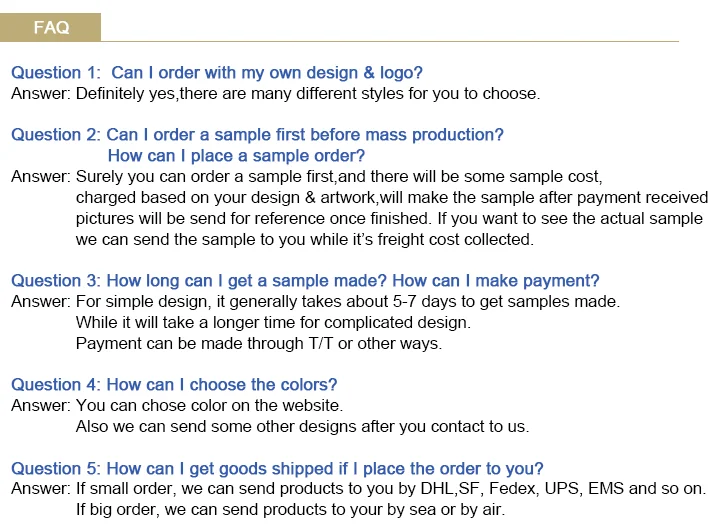Screen dimensions: 723x531
Task: Click the FAQ header tab
Action: tap(51, 27)
